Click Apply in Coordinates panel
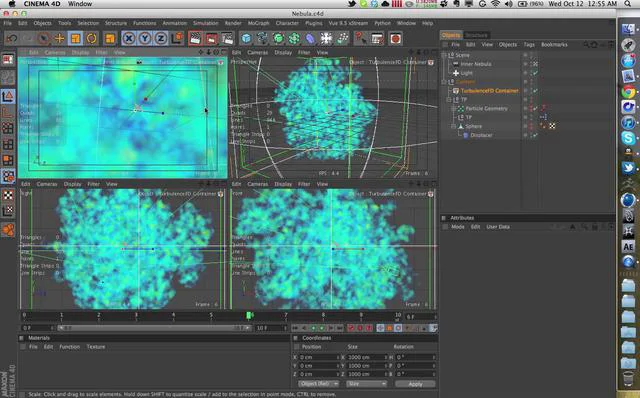 click(415, 384)
